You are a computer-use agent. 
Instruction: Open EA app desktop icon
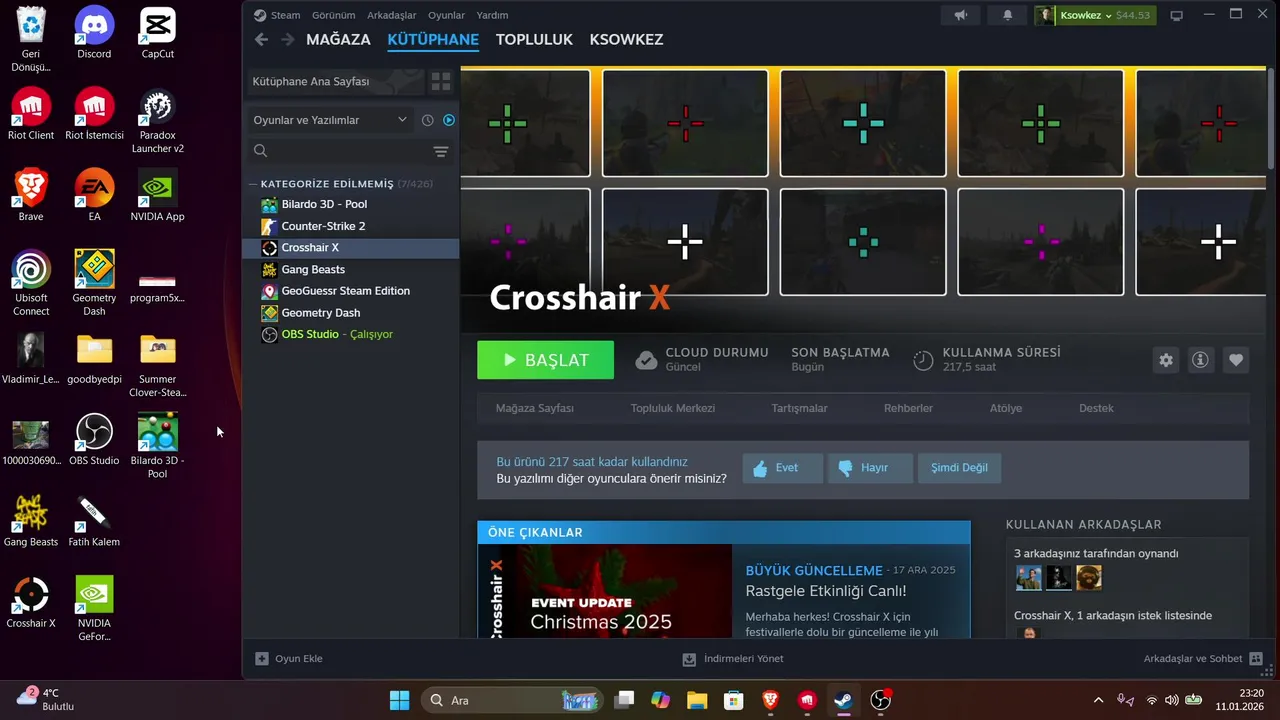(94, 195)
